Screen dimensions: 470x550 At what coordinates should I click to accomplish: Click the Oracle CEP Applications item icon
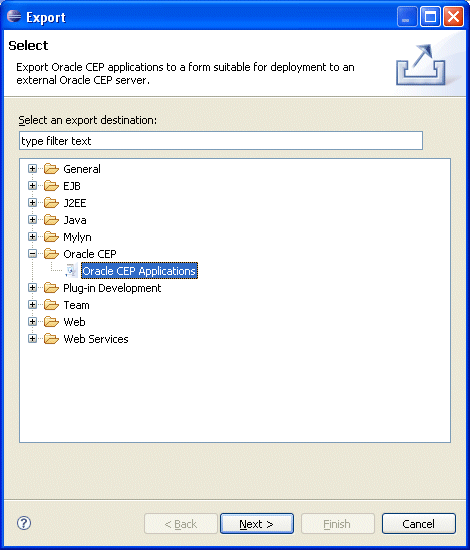tap(71, 270)
